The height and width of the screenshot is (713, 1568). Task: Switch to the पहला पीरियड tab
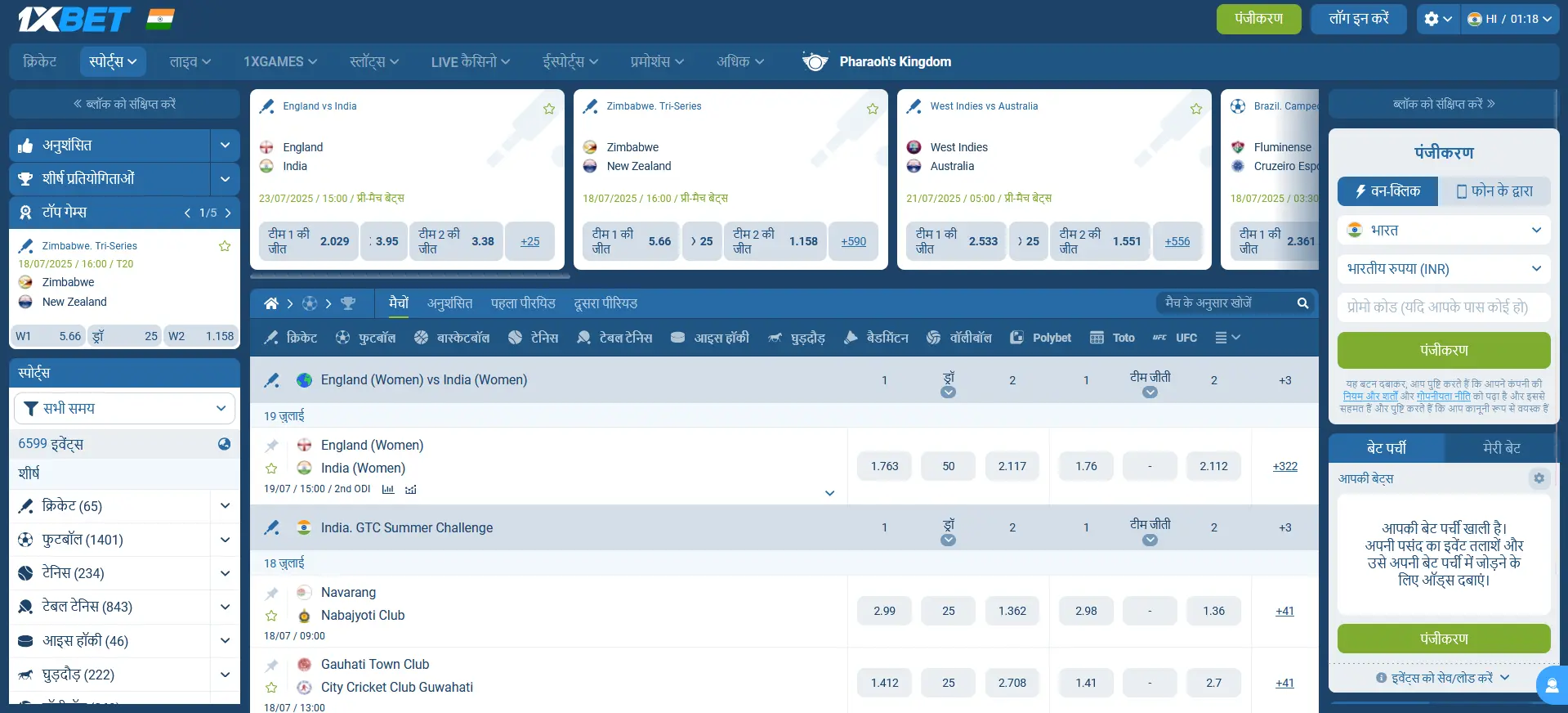pos(523,303)
